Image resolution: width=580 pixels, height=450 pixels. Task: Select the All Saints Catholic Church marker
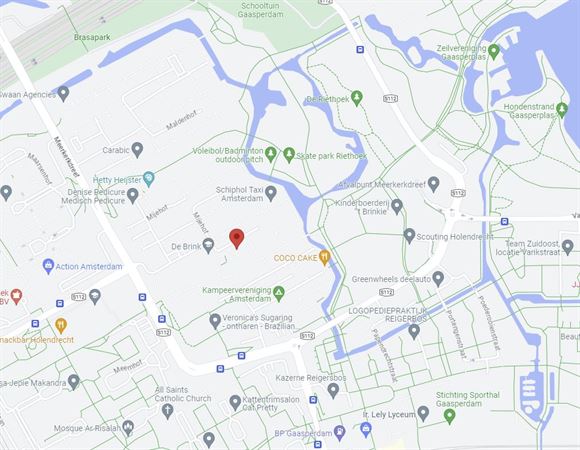[168, 412]
